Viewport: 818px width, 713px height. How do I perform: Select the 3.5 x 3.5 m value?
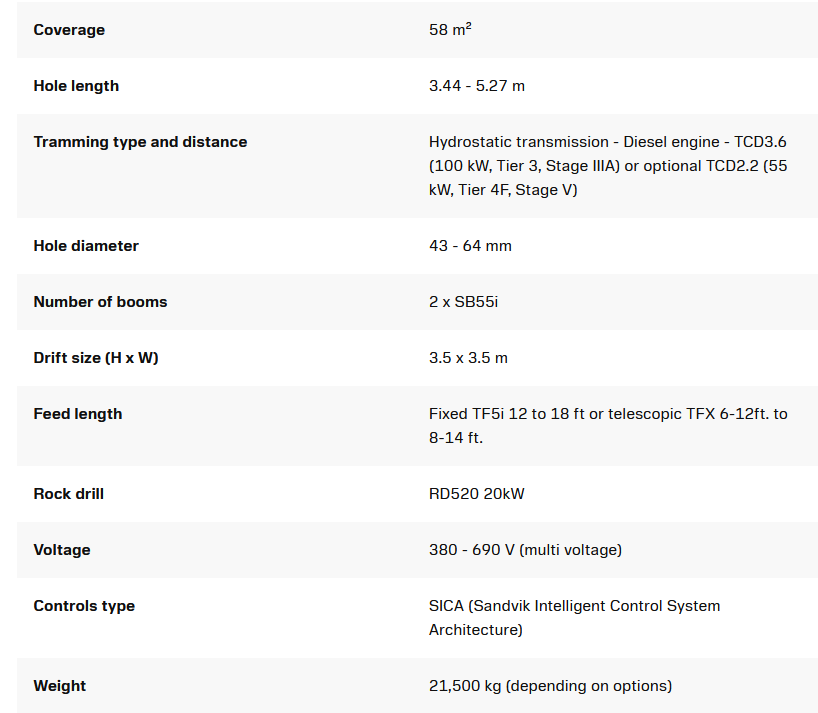[x=468, y=358]
